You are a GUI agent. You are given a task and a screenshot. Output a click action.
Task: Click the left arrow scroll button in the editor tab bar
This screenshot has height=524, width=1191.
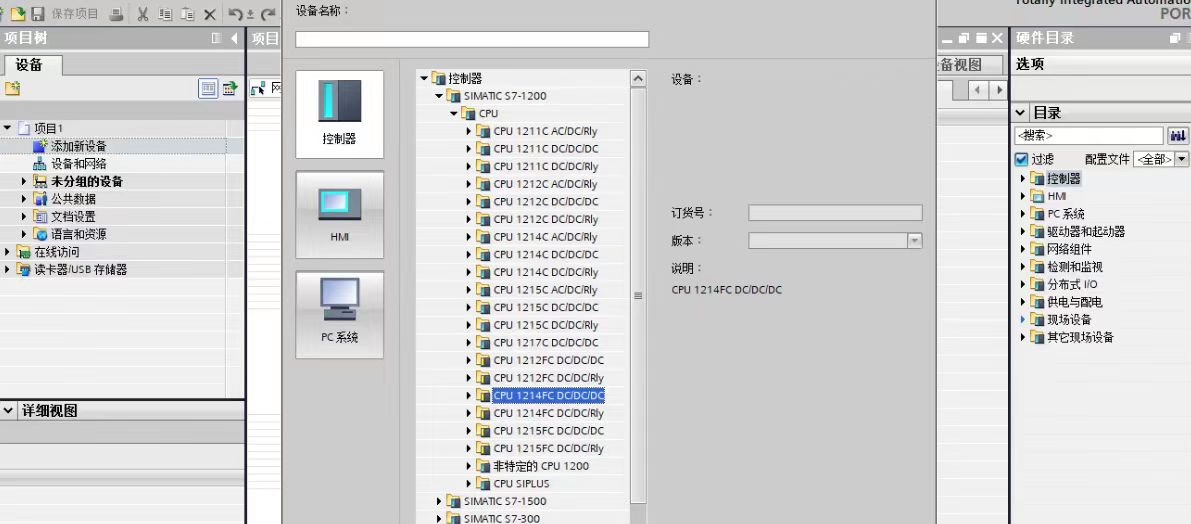pyautogui.click(x=978, y=90)
